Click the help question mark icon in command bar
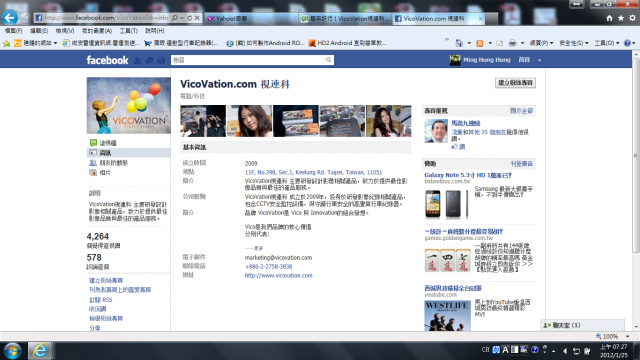 [x=627, y=43]
